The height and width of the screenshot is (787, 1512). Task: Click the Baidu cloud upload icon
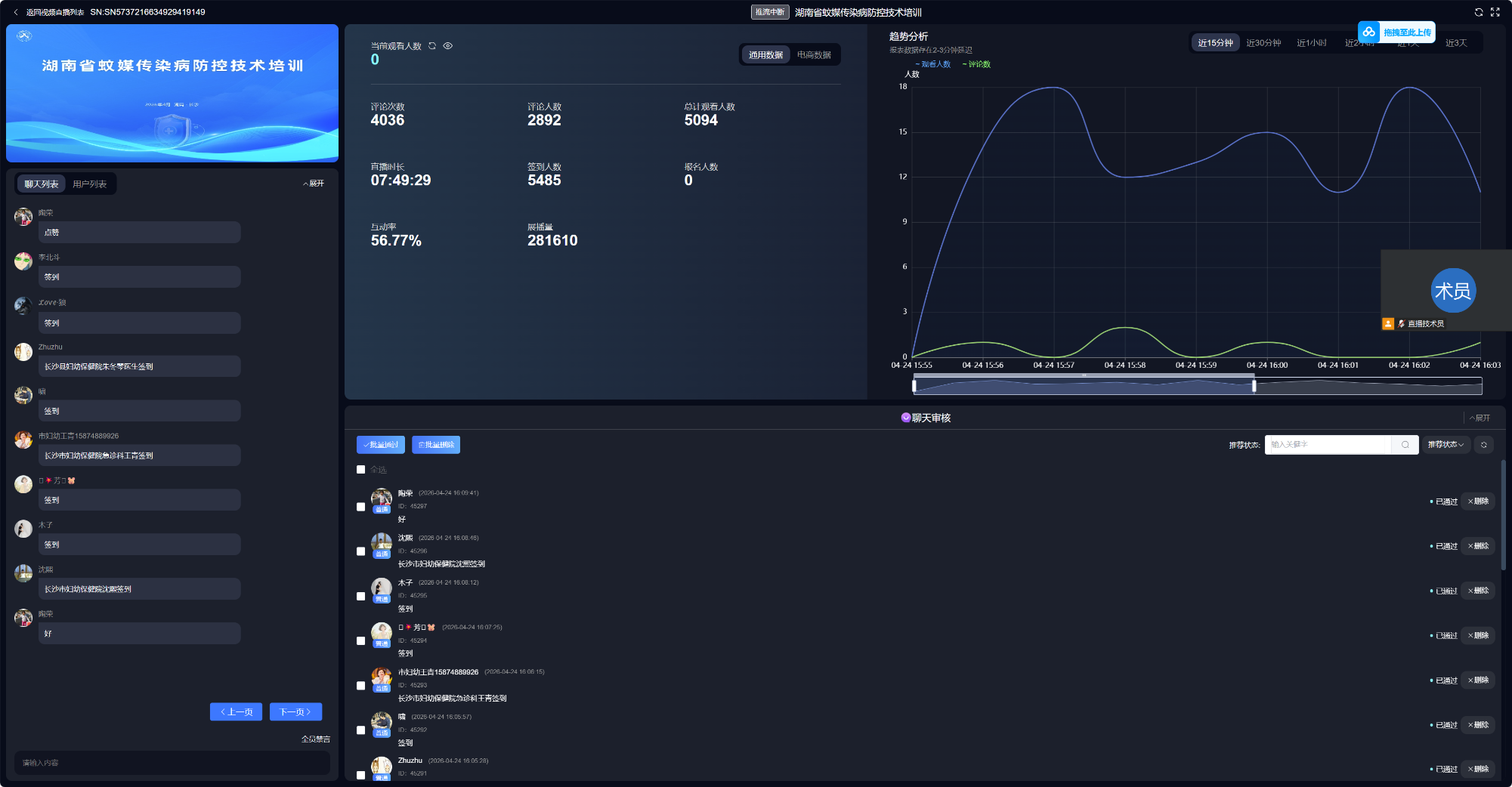point(1369,32)
